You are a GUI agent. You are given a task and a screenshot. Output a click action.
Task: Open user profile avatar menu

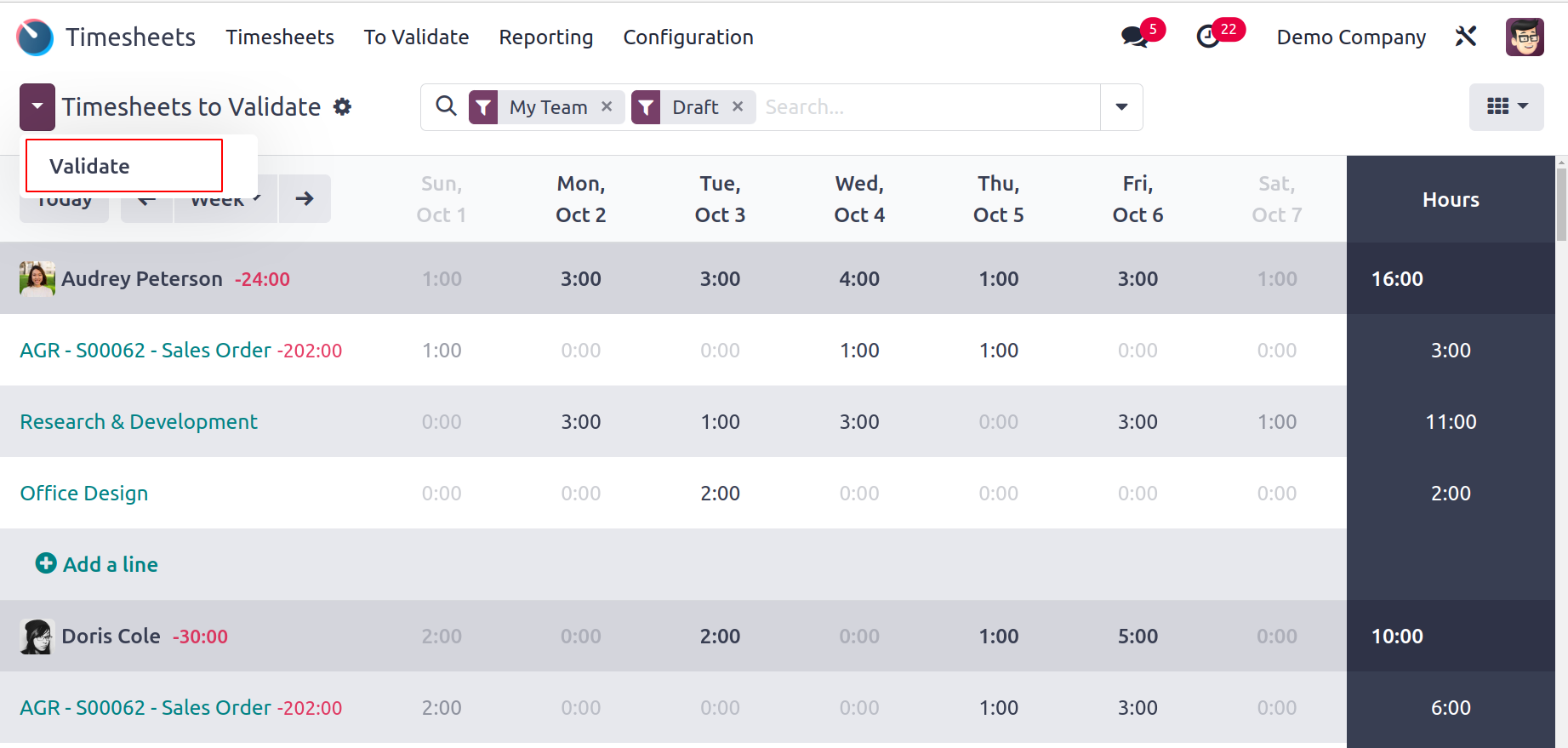tap(1524, 37)
